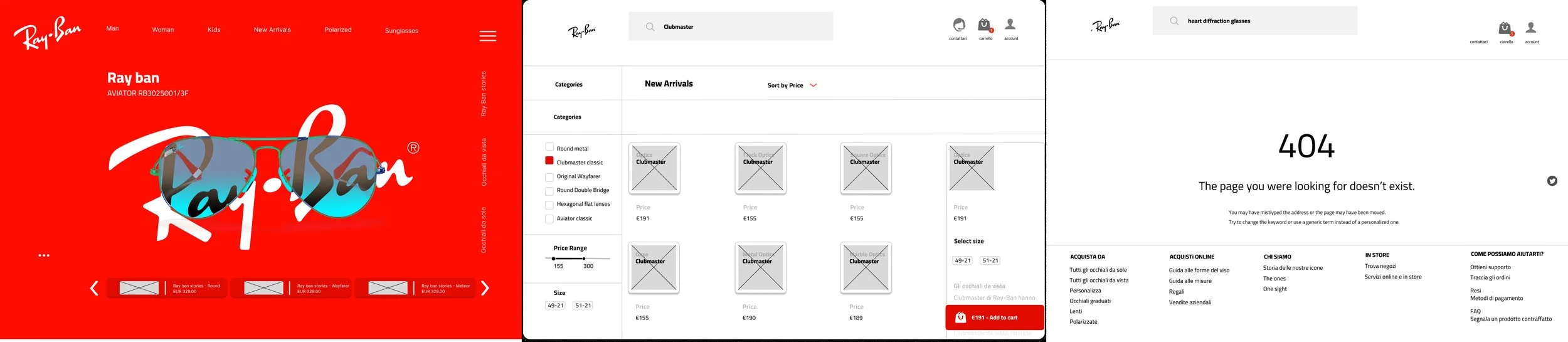This screenshot has height=342, width=1568.
Task: Choose size 49-21 in product detail panel
Action: tap(963, 260)
